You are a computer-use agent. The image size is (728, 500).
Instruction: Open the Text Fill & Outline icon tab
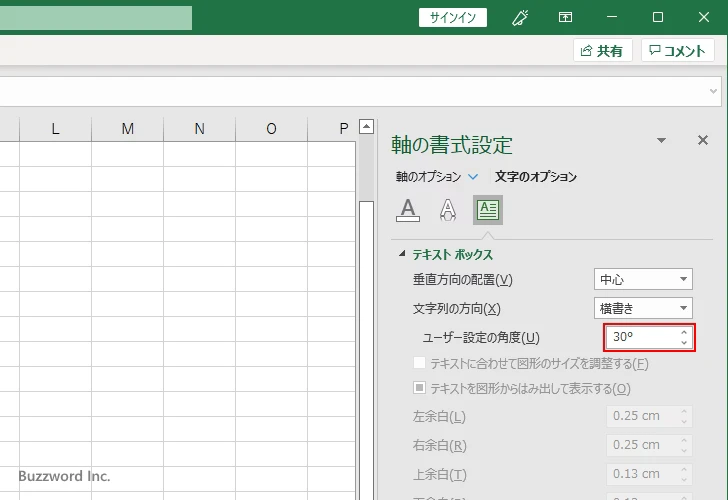tap(408, 210)
